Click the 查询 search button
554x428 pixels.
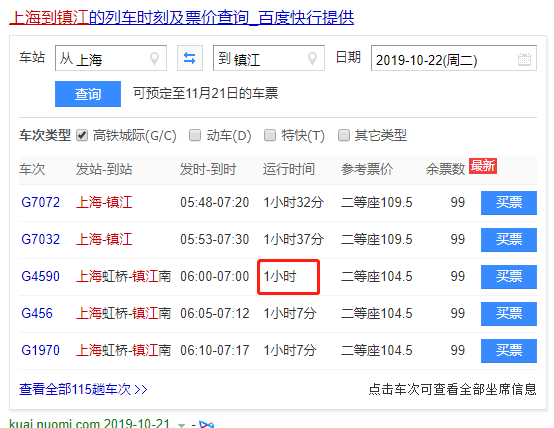(x=88, y=94)
